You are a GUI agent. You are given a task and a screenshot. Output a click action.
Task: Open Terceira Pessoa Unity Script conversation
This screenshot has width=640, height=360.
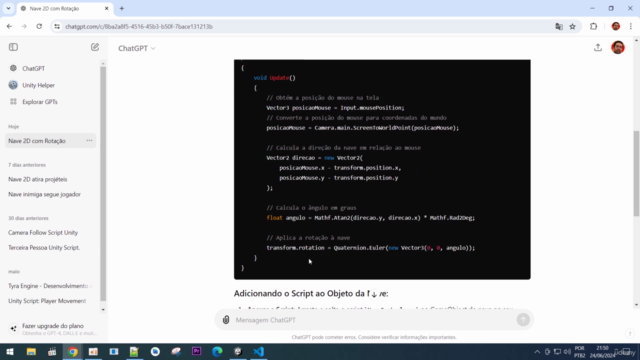coord(44,248)
